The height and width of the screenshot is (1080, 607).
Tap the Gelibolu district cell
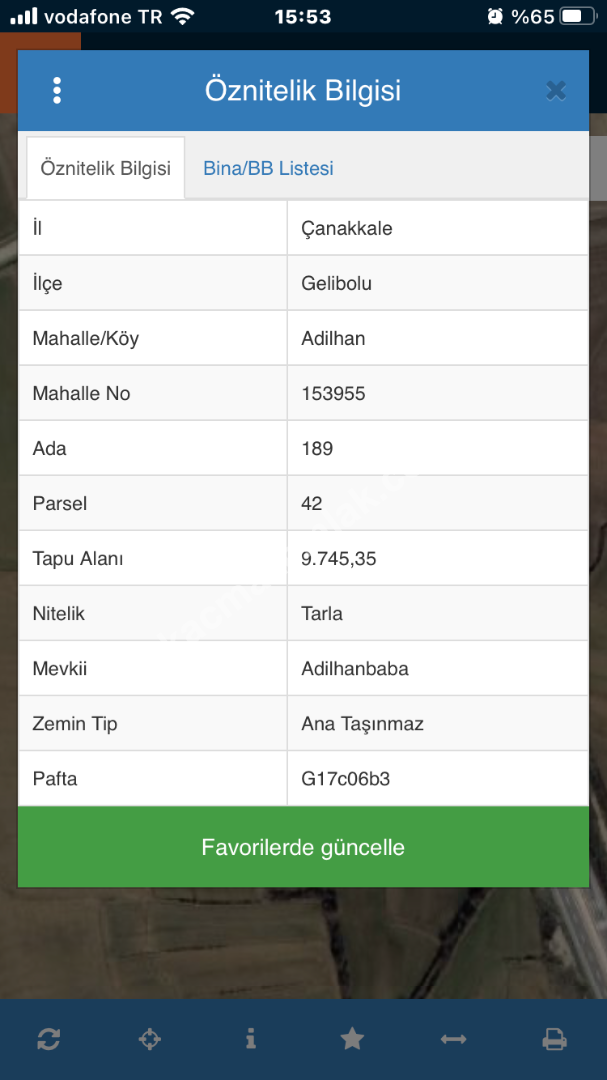point(336,284)
